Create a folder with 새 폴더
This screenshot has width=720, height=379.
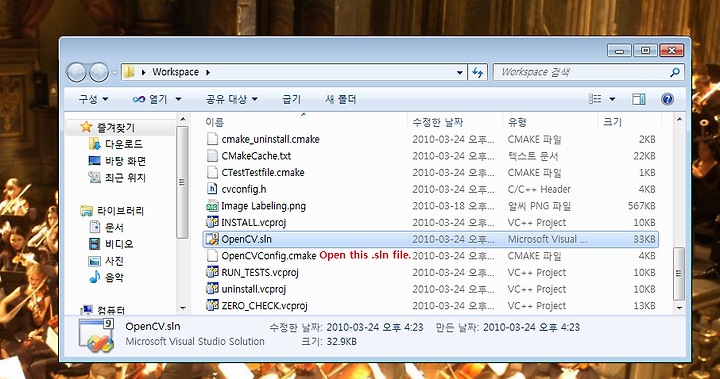coord(340,99)
